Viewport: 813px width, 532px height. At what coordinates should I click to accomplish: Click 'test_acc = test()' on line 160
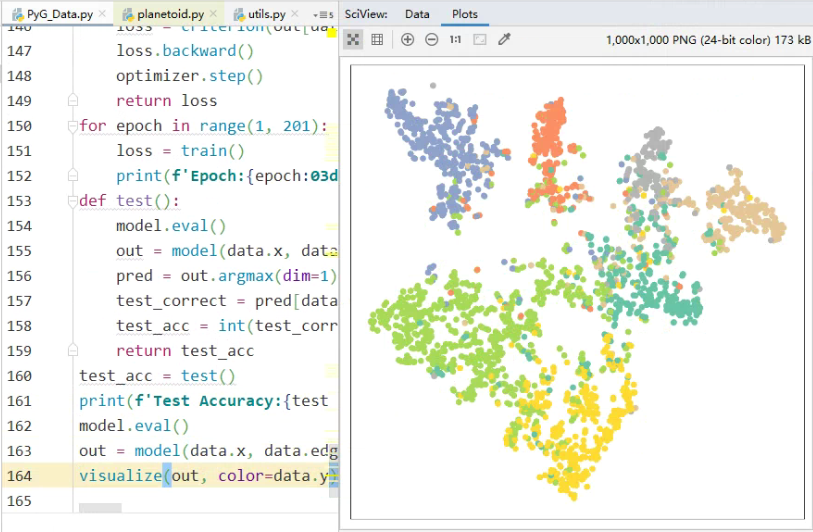coord(157,375)
